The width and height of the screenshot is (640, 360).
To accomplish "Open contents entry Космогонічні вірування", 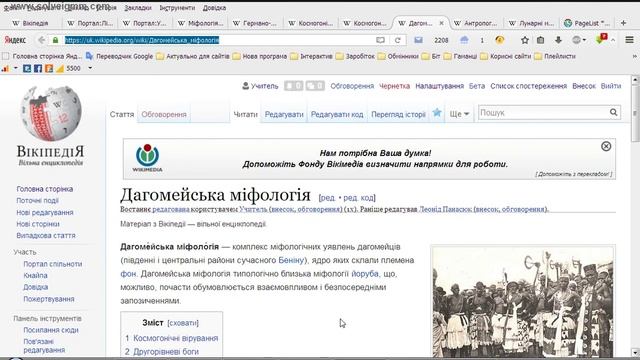I will (x=176, y=338).
